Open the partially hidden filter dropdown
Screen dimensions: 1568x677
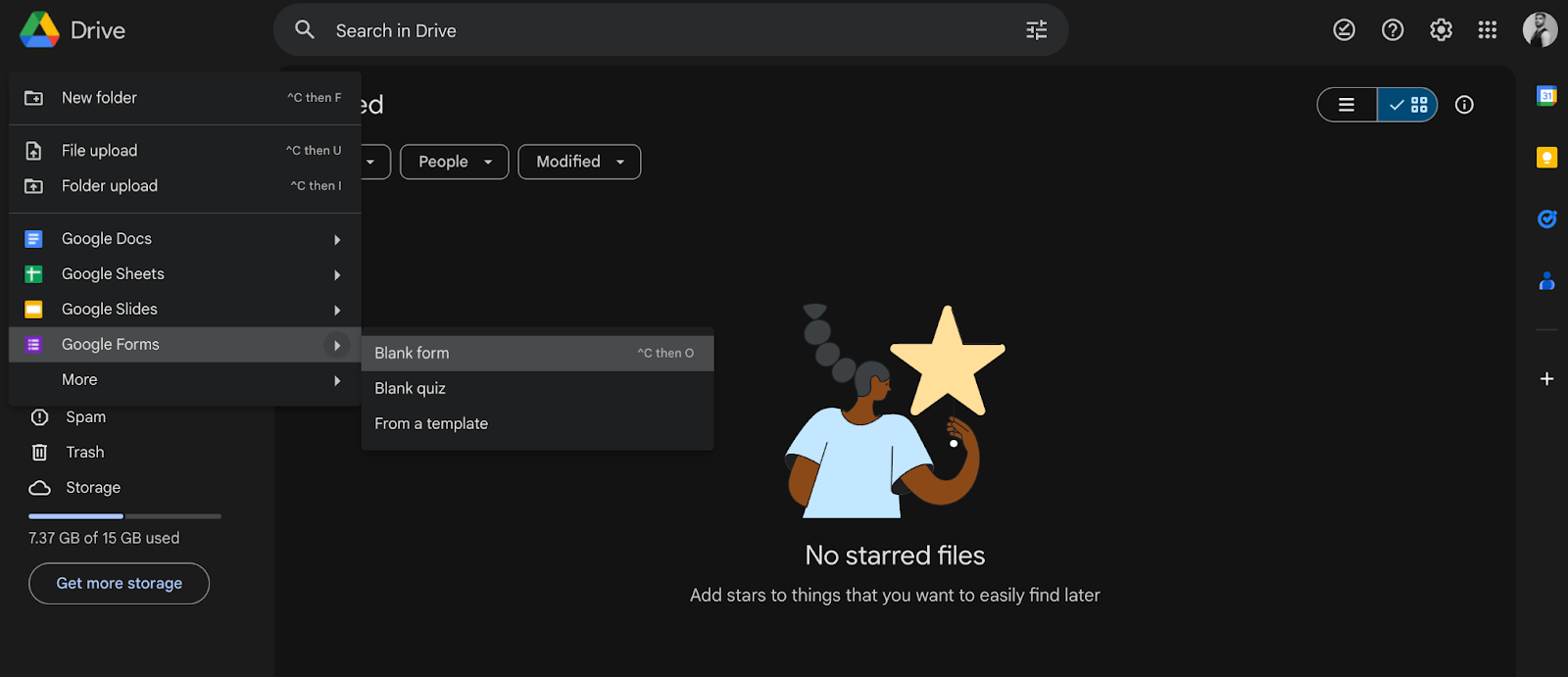376,162
